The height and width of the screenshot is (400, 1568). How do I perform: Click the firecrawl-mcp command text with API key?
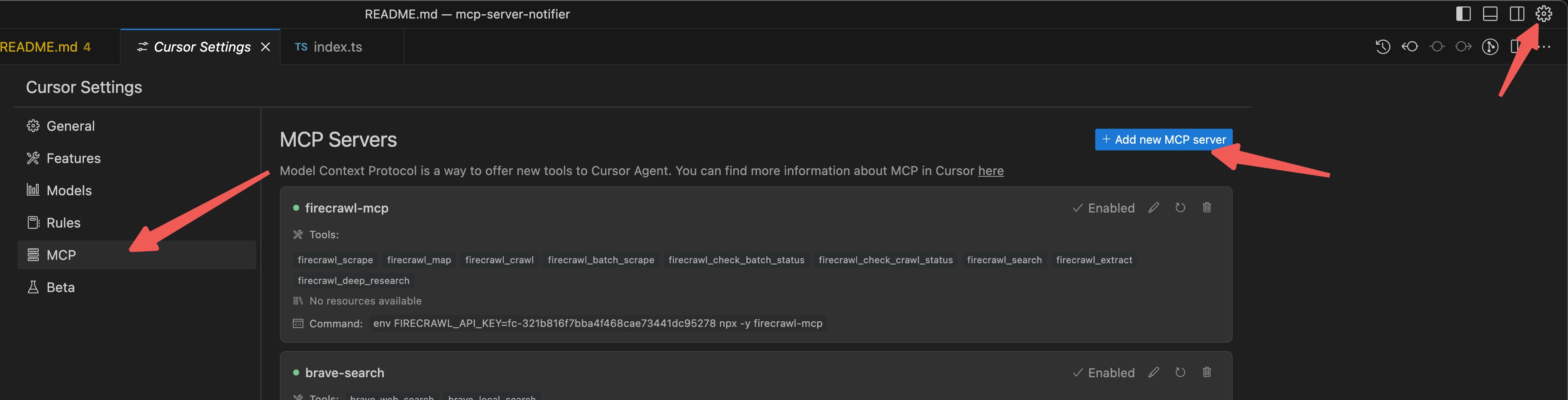(x=598, y=323)
